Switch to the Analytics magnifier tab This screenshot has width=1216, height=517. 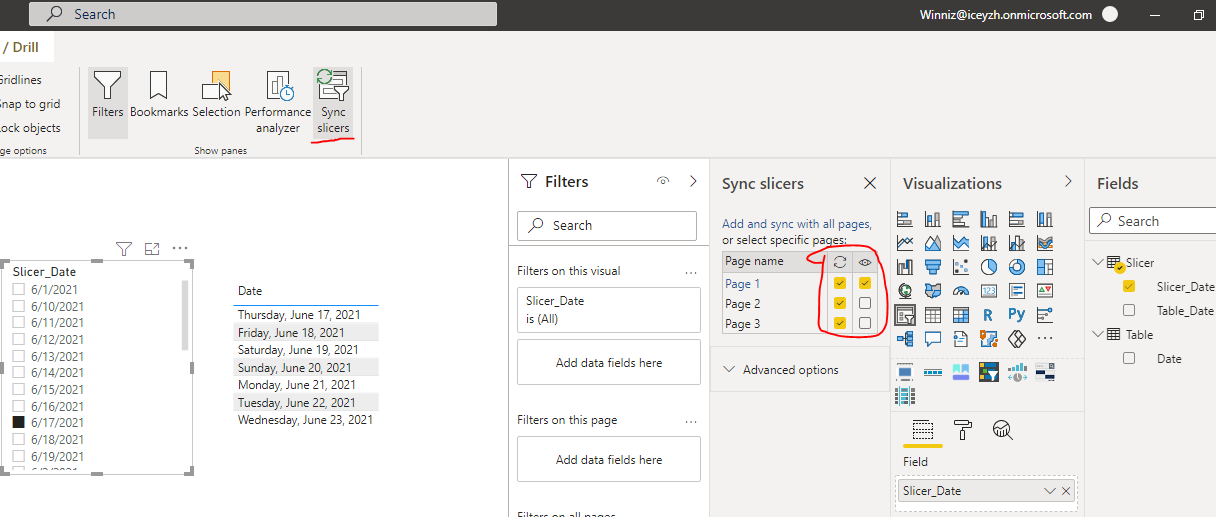tap(1002, 430)
